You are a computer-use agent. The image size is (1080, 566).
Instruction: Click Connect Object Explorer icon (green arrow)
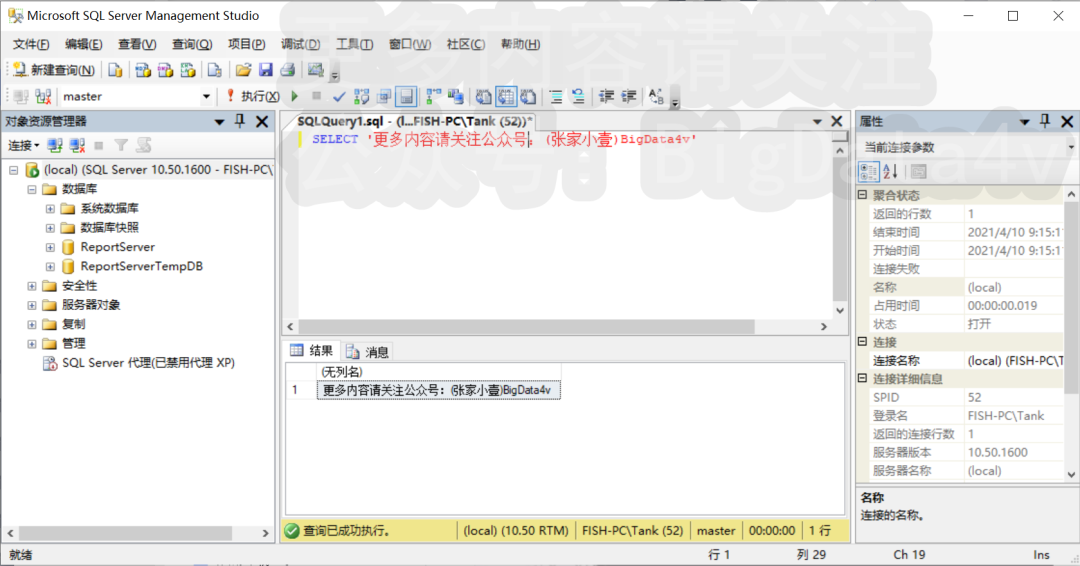[55, 145]
